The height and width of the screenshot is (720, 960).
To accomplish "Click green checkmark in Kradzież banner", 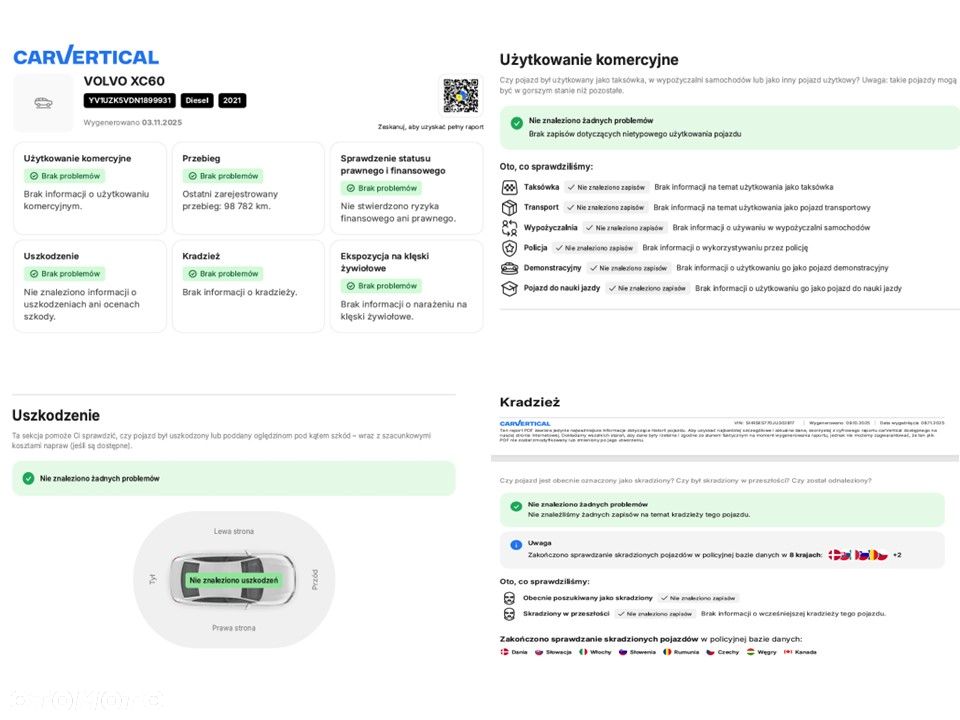I will click(516, 506).
